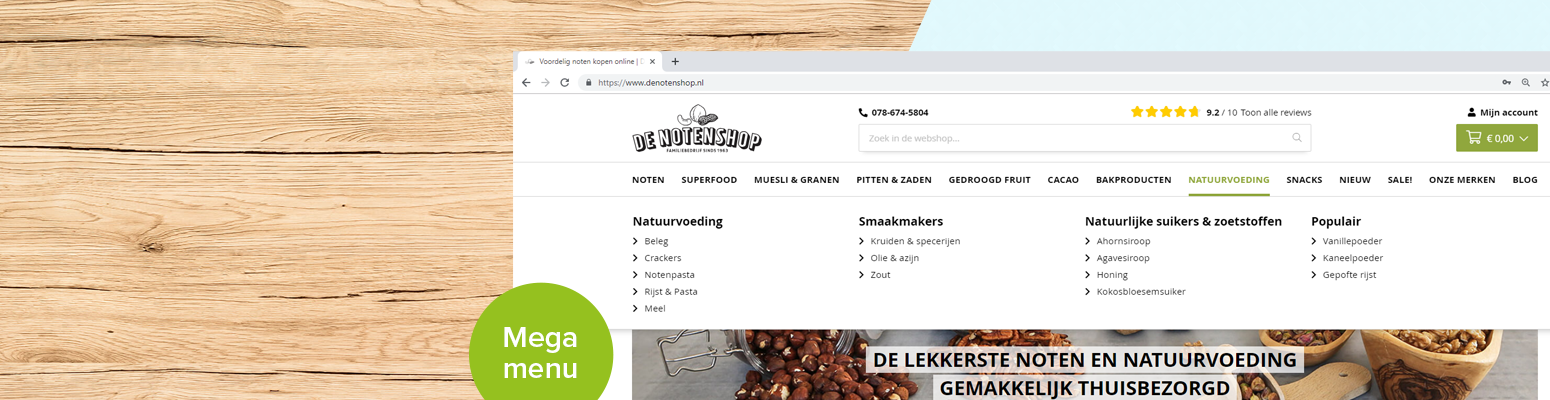Open the Gedroogd Fruit menu
Screen dimensions: 1550x400
989,180
